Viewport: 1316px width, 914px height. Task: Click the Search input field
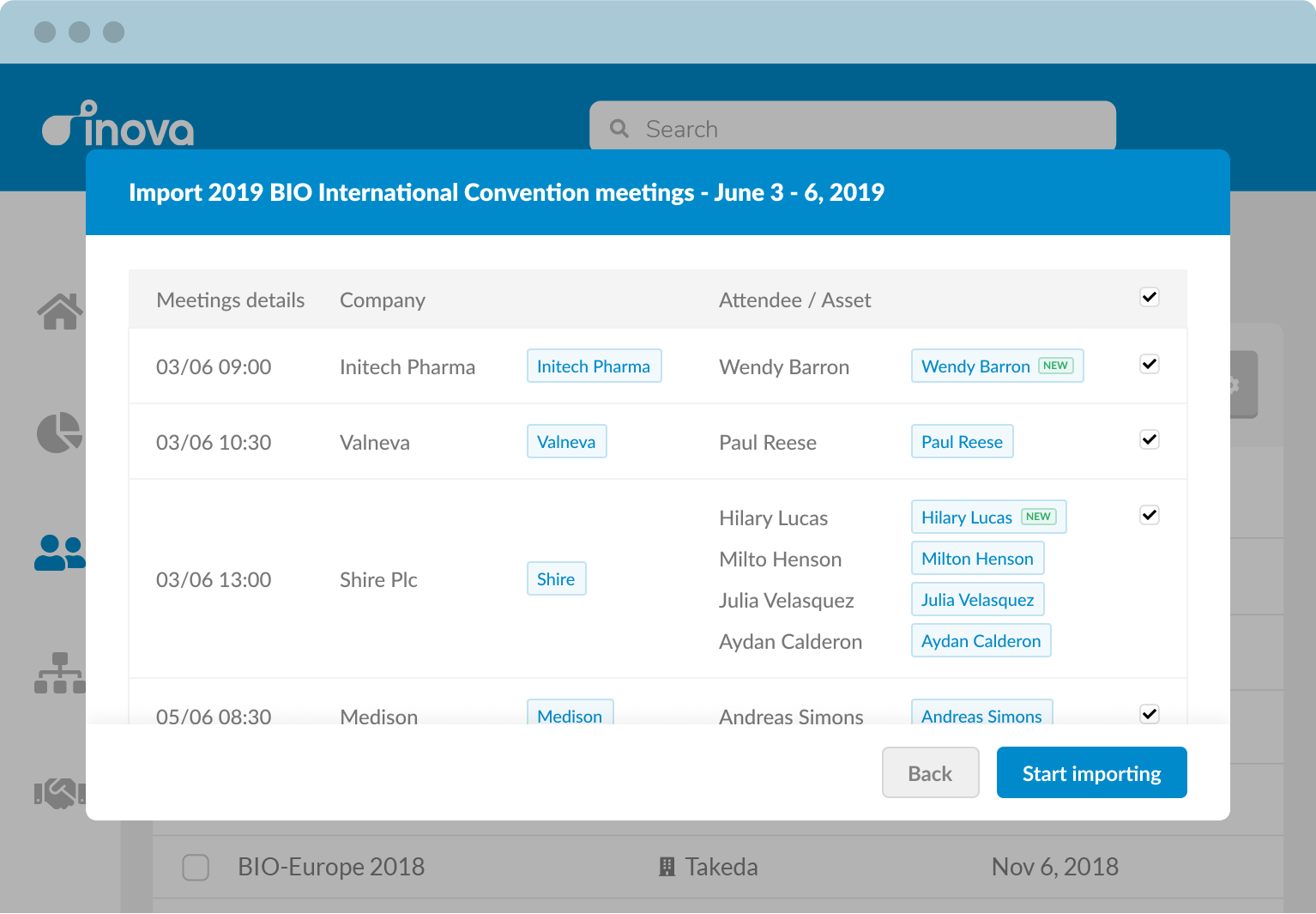[853, 127]
